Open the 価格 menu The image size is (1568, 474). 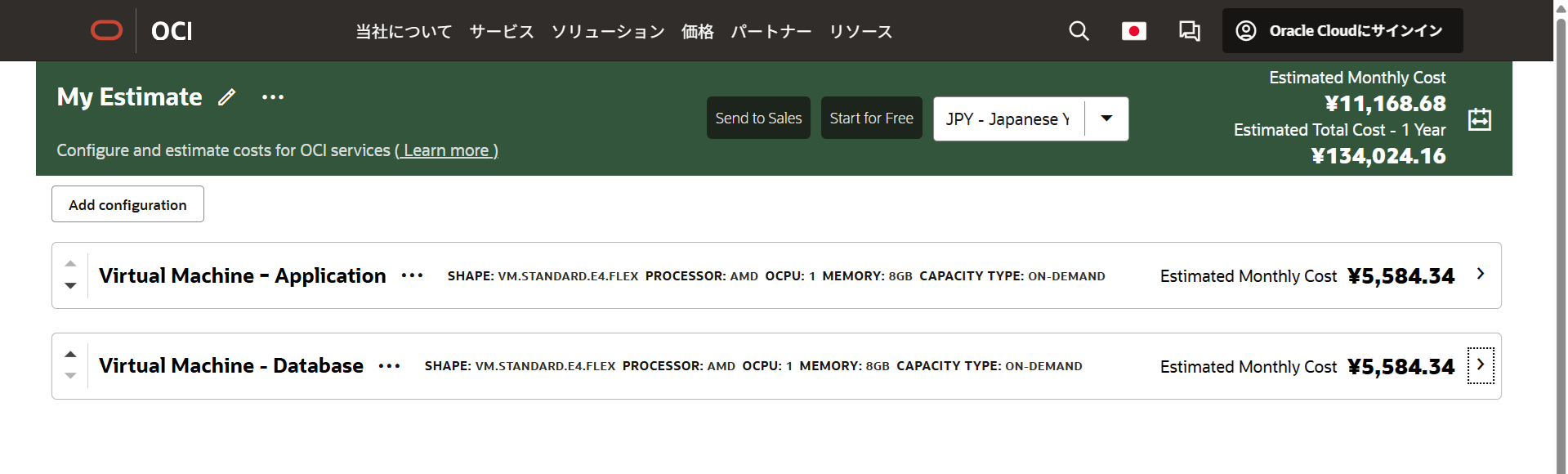[x=698, y=31]
